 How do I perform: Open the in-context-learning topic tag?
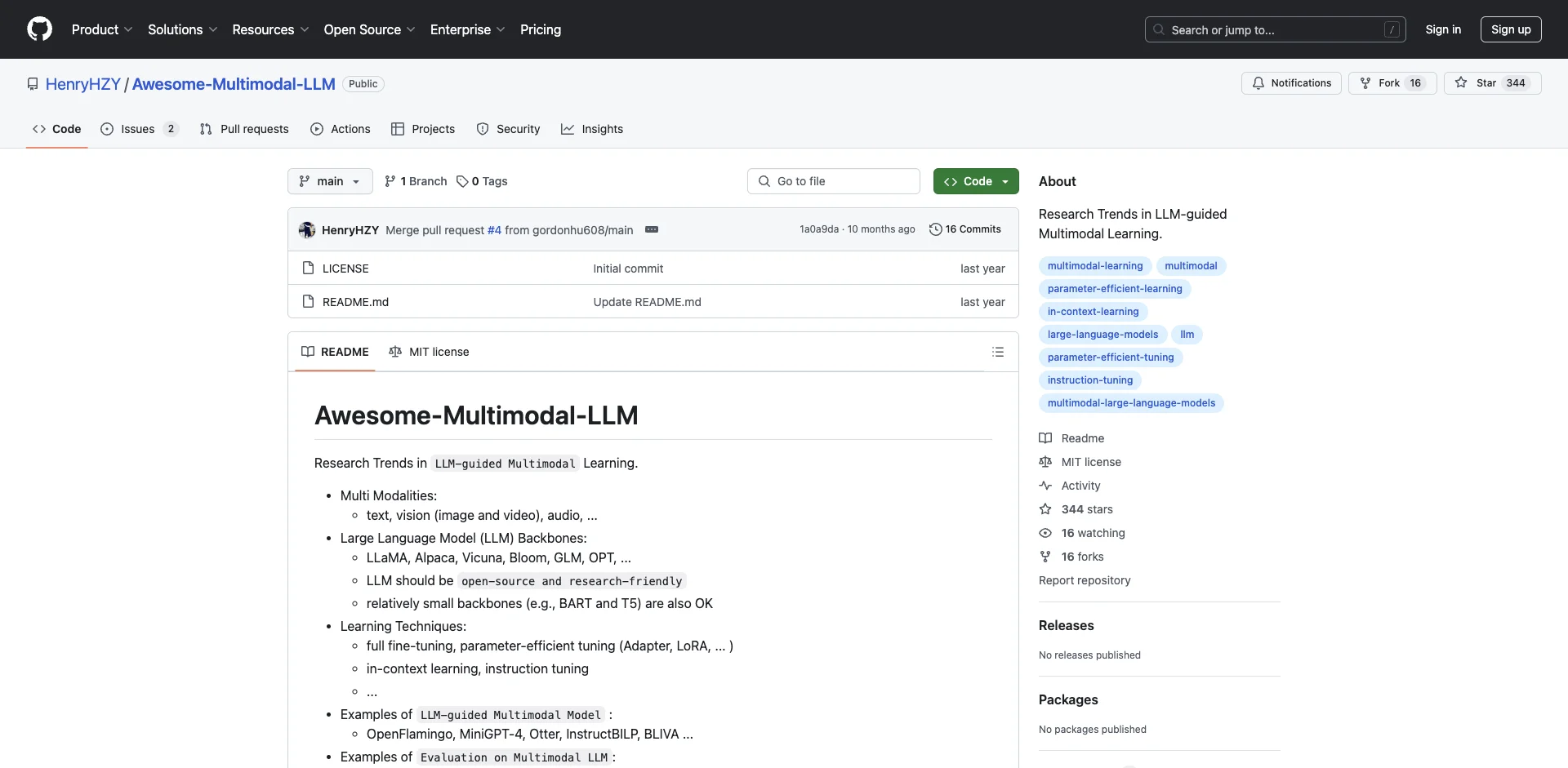(x=1093, y=312)
